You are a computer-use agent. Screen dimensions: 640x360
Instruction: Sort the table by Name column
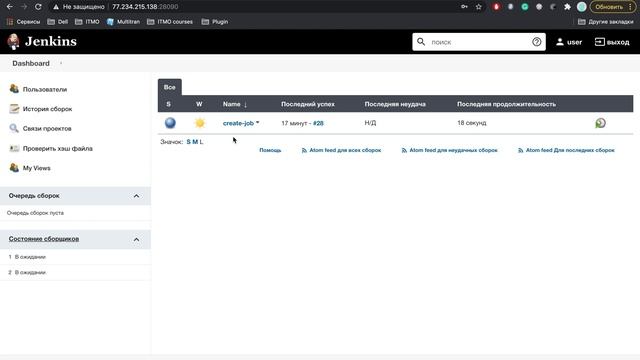(x=235, y=104)
